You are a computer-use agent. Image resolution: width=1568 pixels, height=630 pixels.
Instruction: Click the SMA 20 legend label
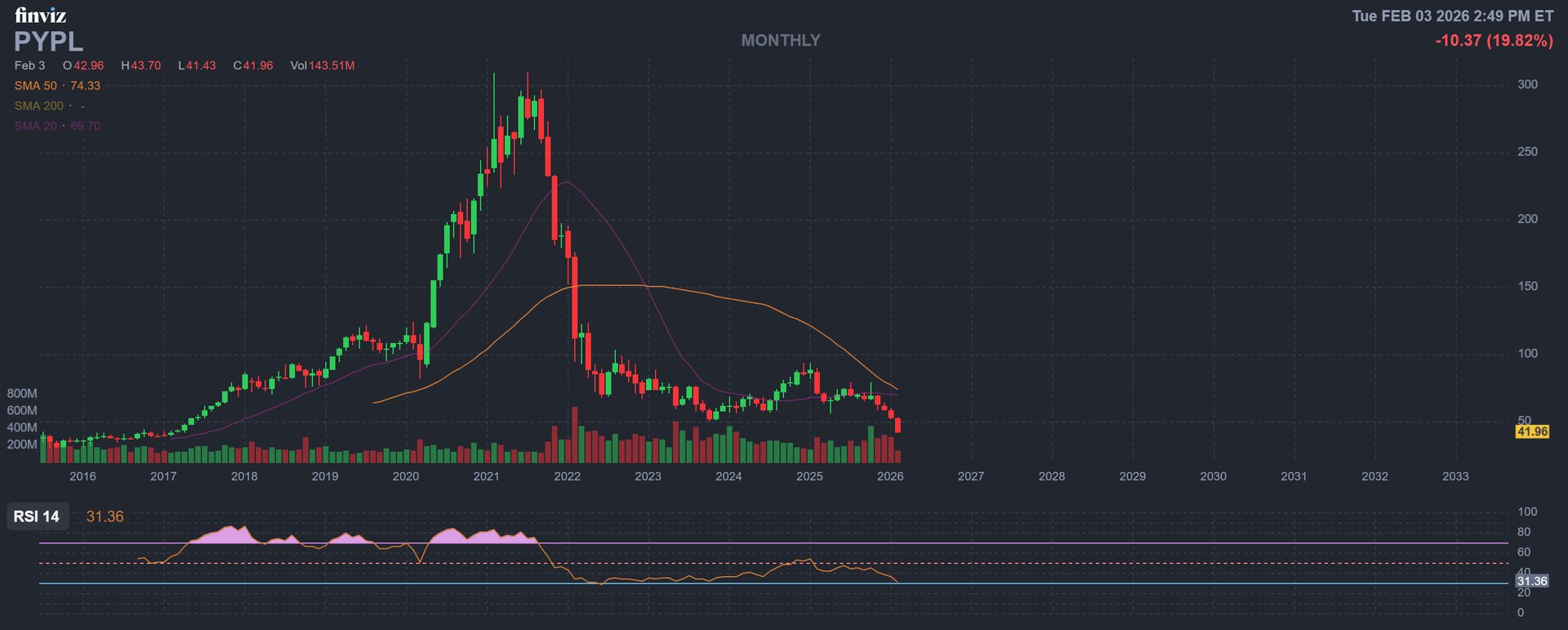click(36, 126)
